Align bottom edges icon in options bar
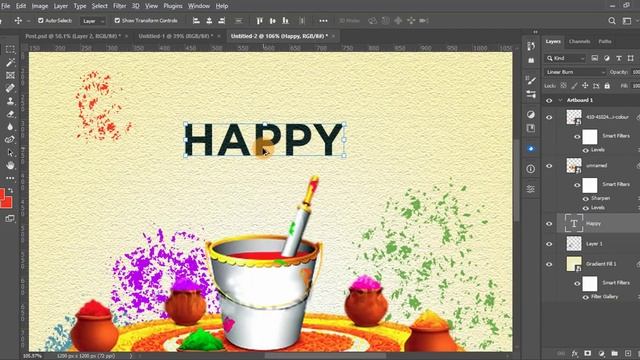The width and height of the screenshot is (640, 360). (286, 20)
